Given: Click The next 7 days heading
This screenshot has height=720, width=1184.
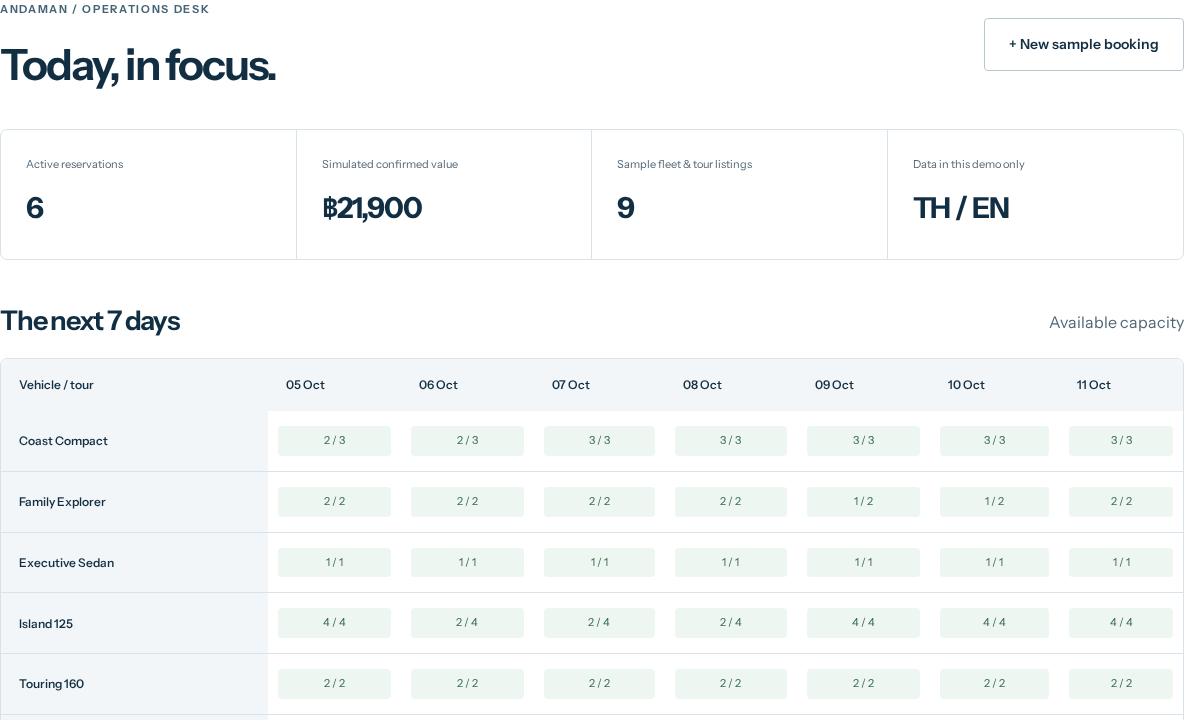Looking at the screenshot, I should (x=90, y=322).
